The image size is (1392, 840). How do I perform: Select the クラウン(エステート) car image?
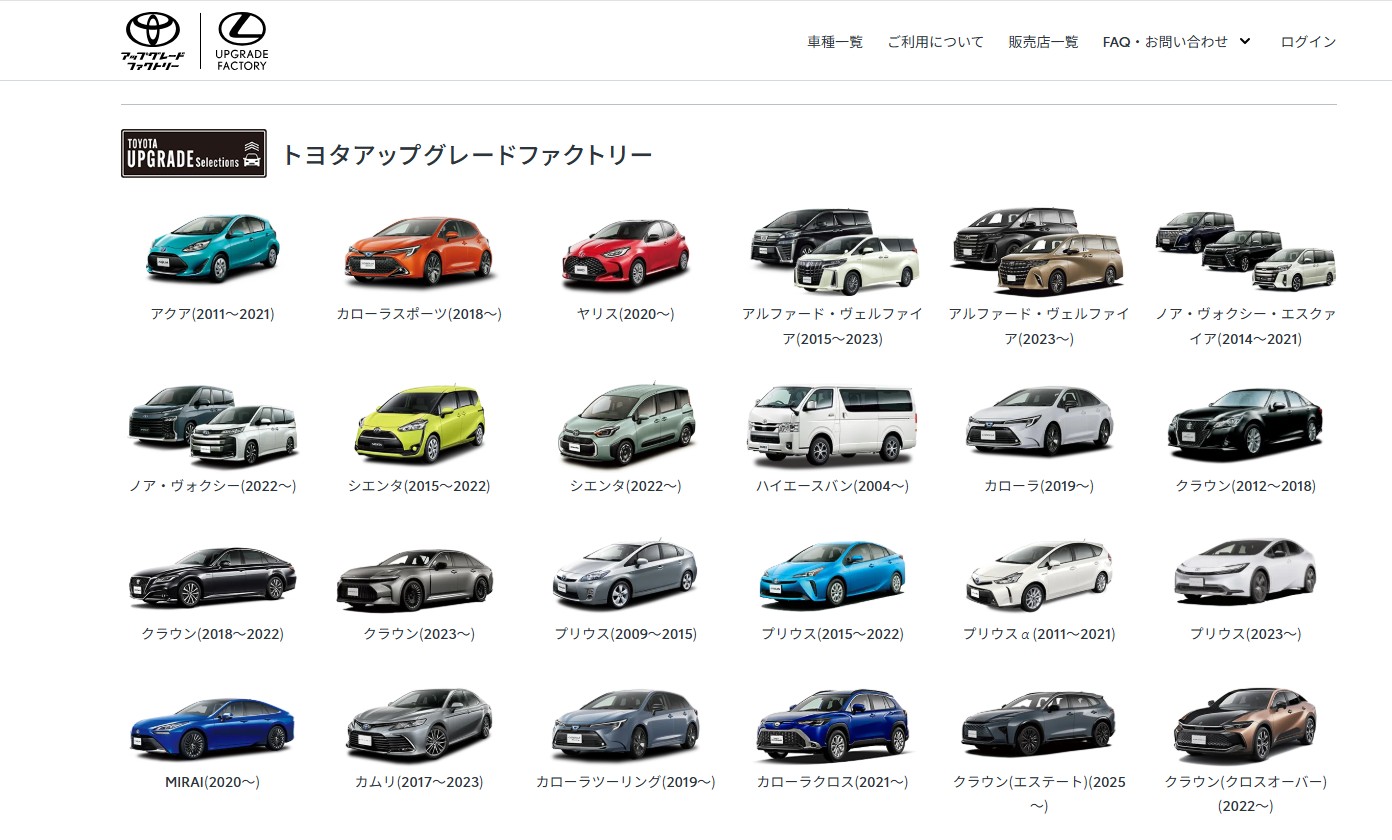pyautogui.click(x=1039, y=725)
